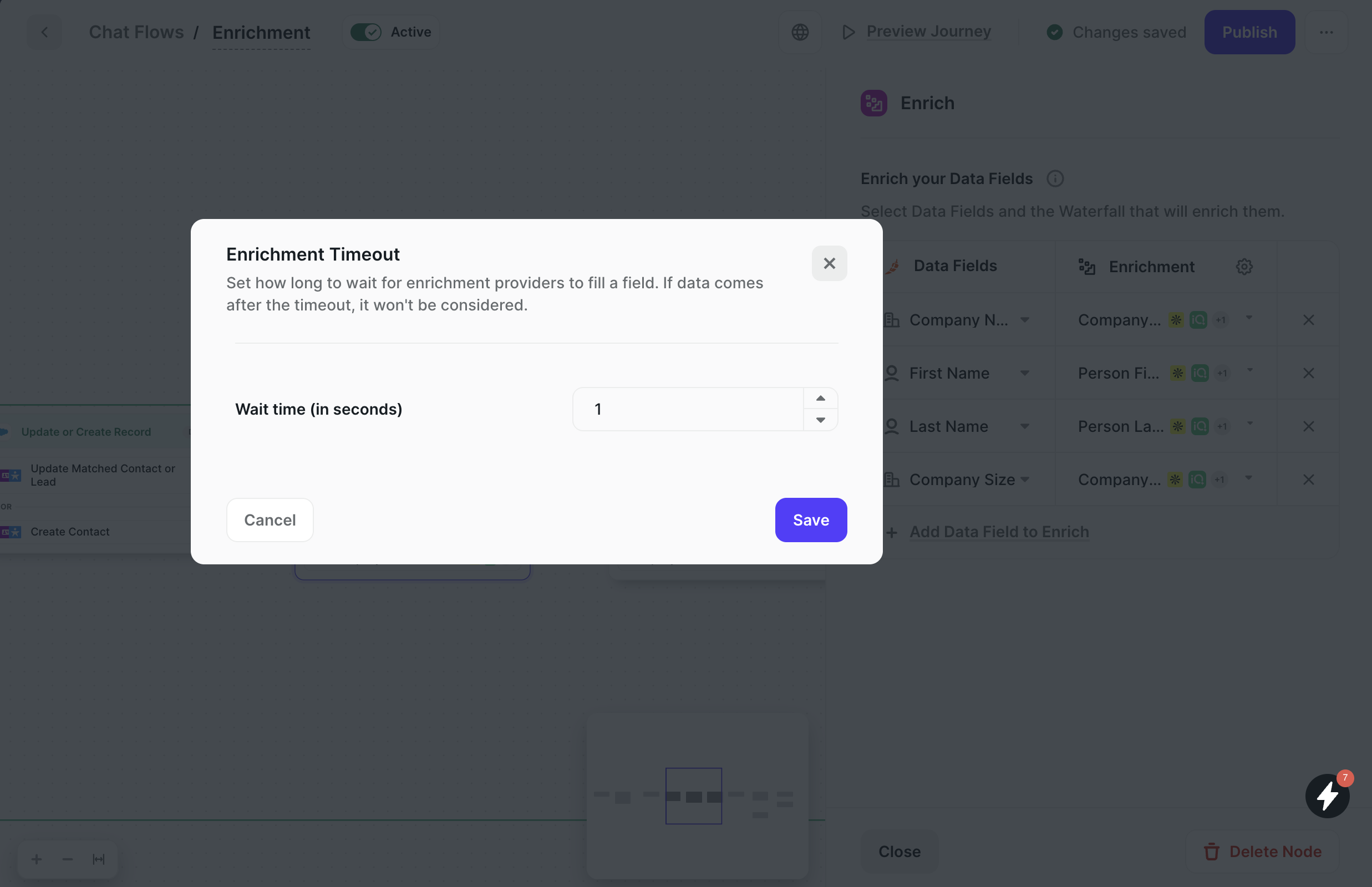Open the lightning notifications widget bottom right
Screen dimensions: 1372x887
click(1327, 796)
